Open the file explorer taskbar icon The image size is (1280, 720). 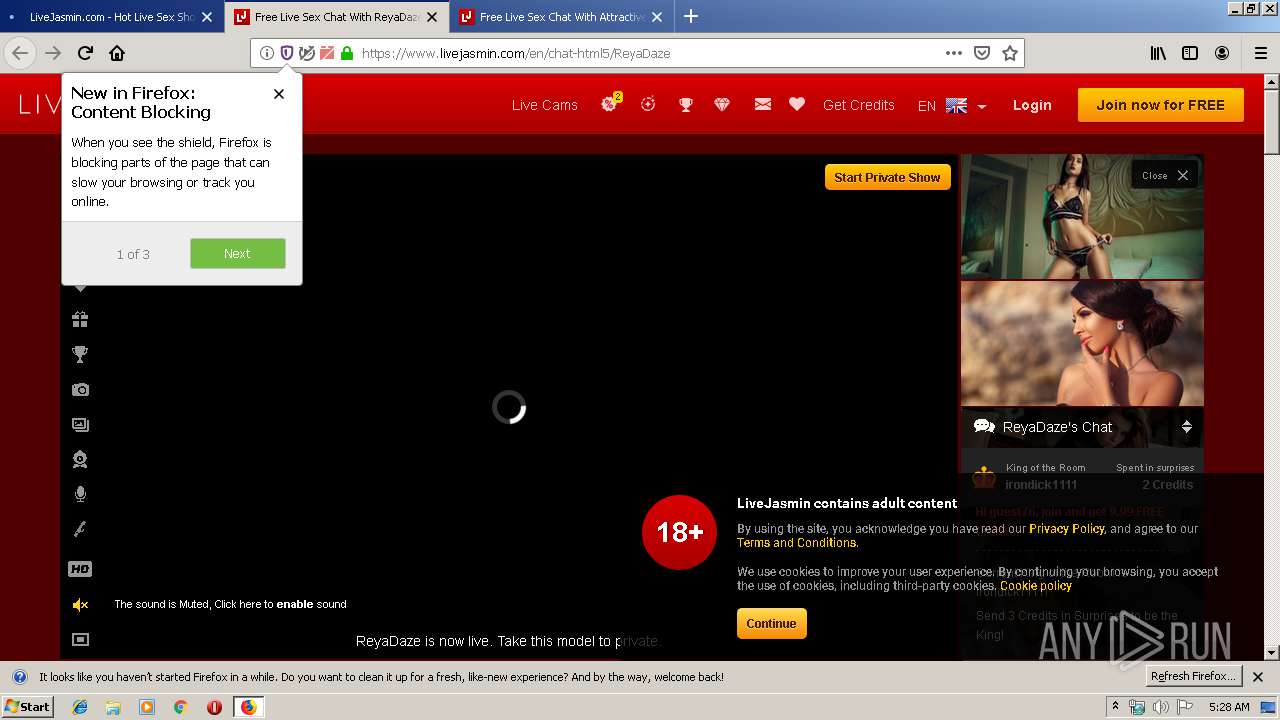[x=113, y=707]
